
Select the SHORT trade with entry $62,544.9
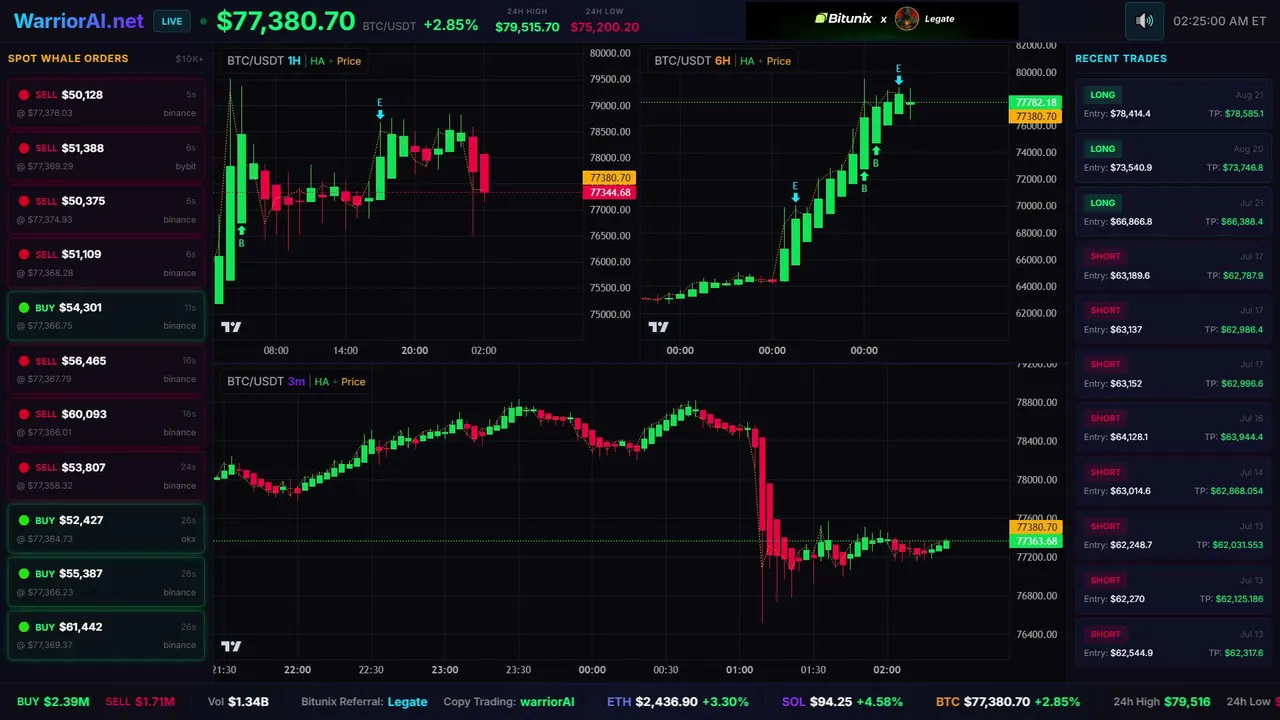1173,644
